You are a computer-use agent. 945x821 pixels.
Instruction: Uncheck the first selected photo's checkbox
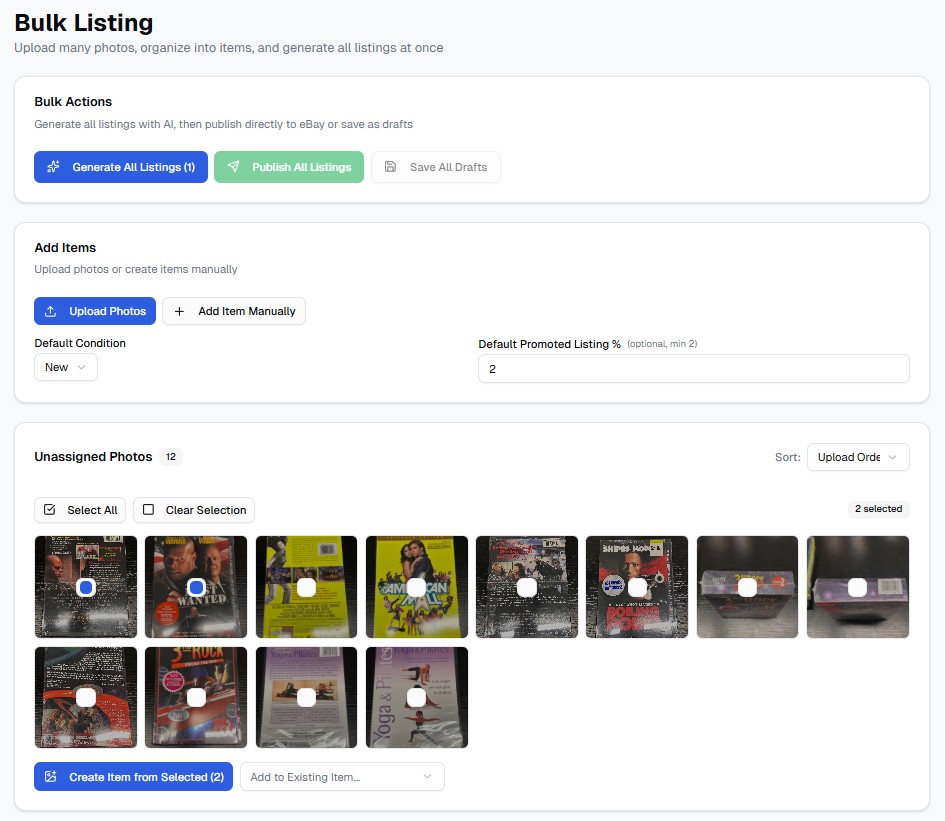[86, 587]
